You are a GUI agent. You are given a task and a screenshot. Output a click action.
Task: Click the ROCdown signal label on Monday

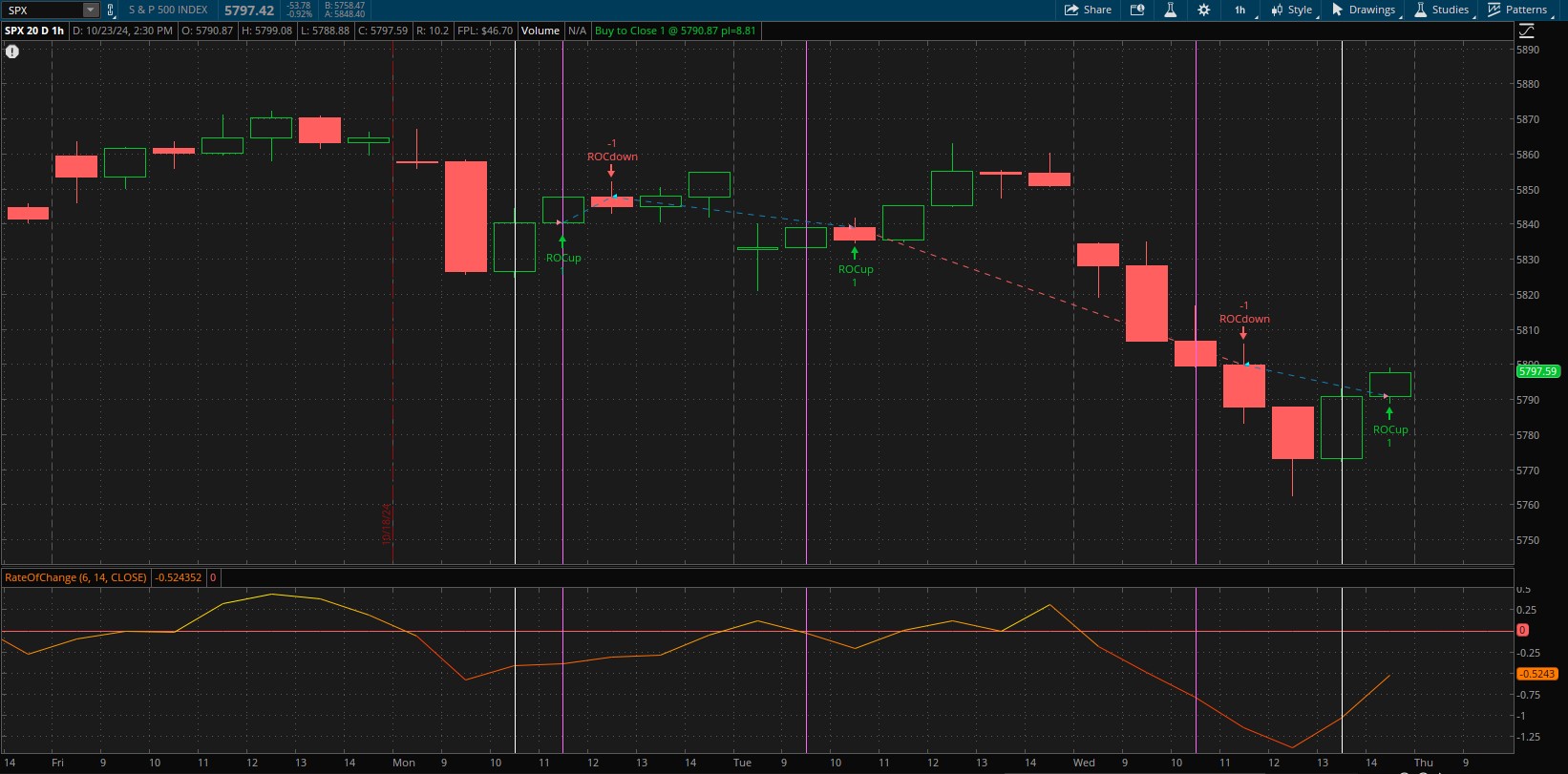612,157
